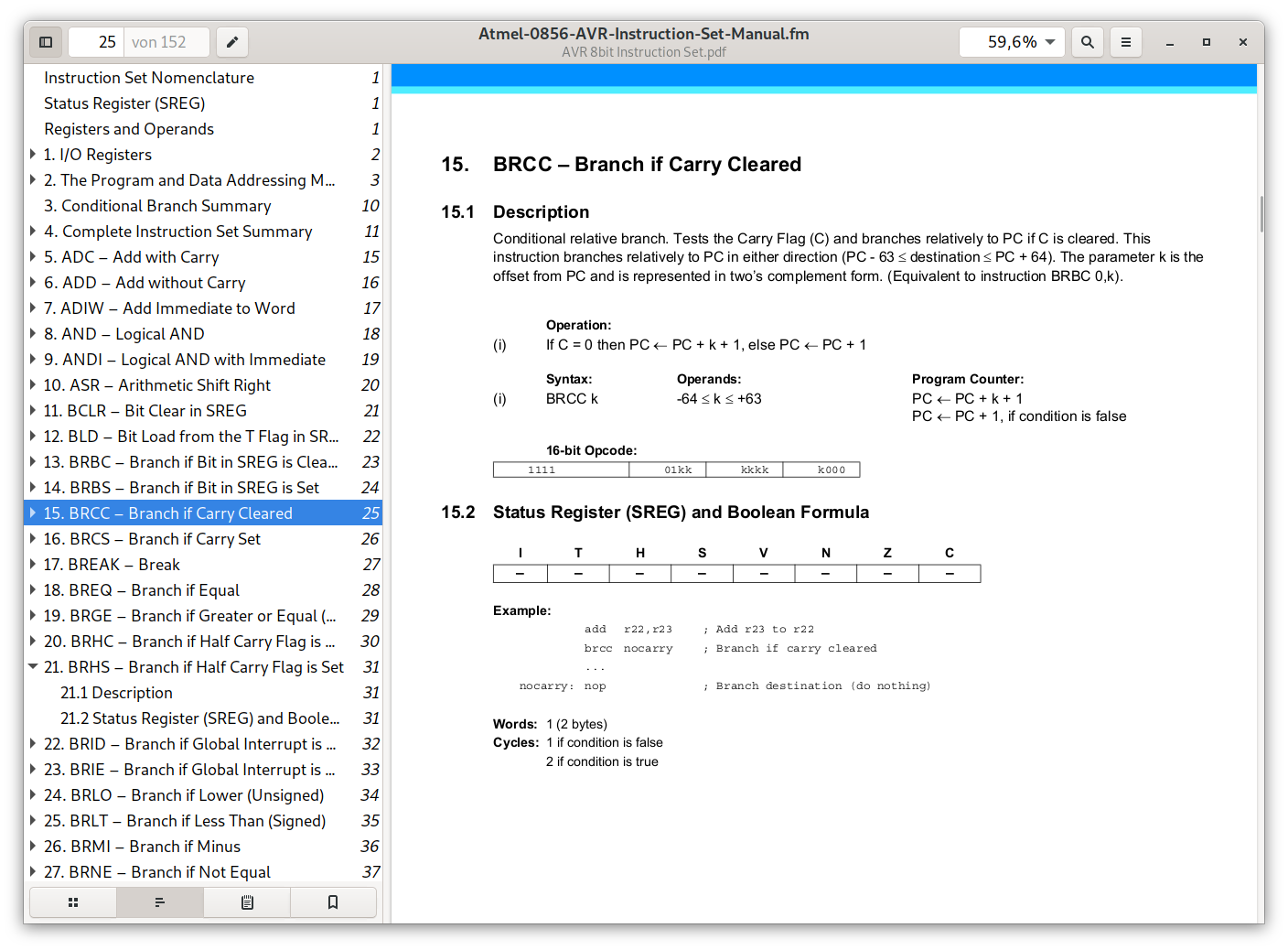The height and width of the screenshot is (950, 1288).
Task: Go to 7. ADIW – Add Immediate to Word
Action: point(203,308)
